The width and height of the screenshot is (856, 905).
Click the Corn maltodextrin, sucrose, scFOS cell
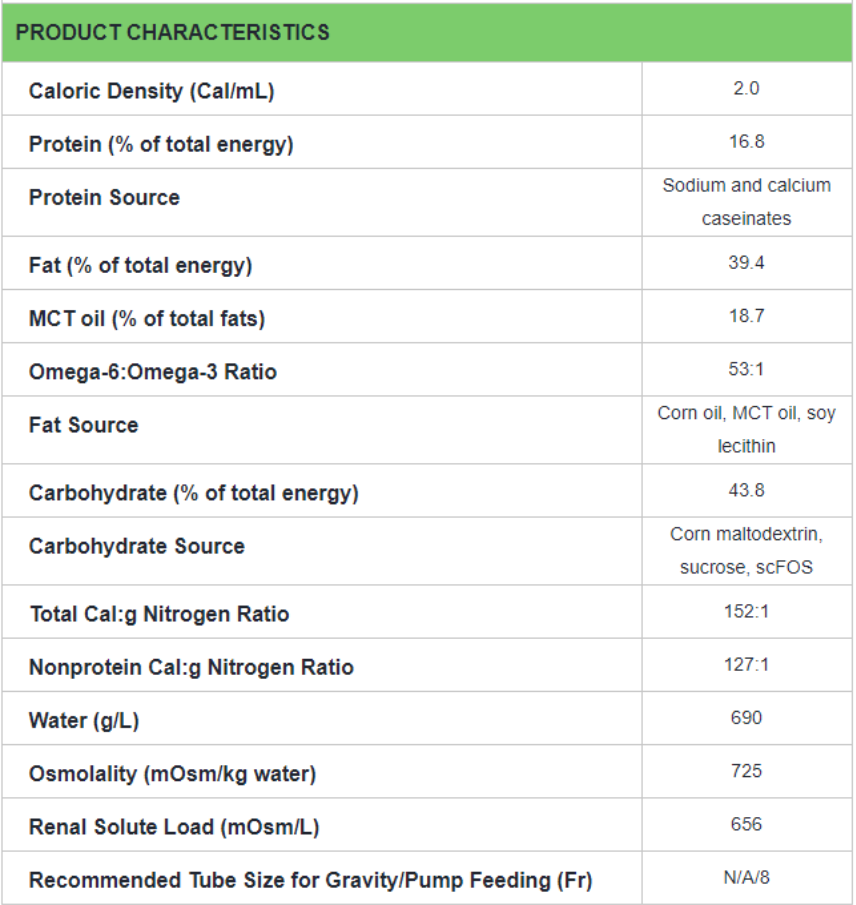pos(746,551)
